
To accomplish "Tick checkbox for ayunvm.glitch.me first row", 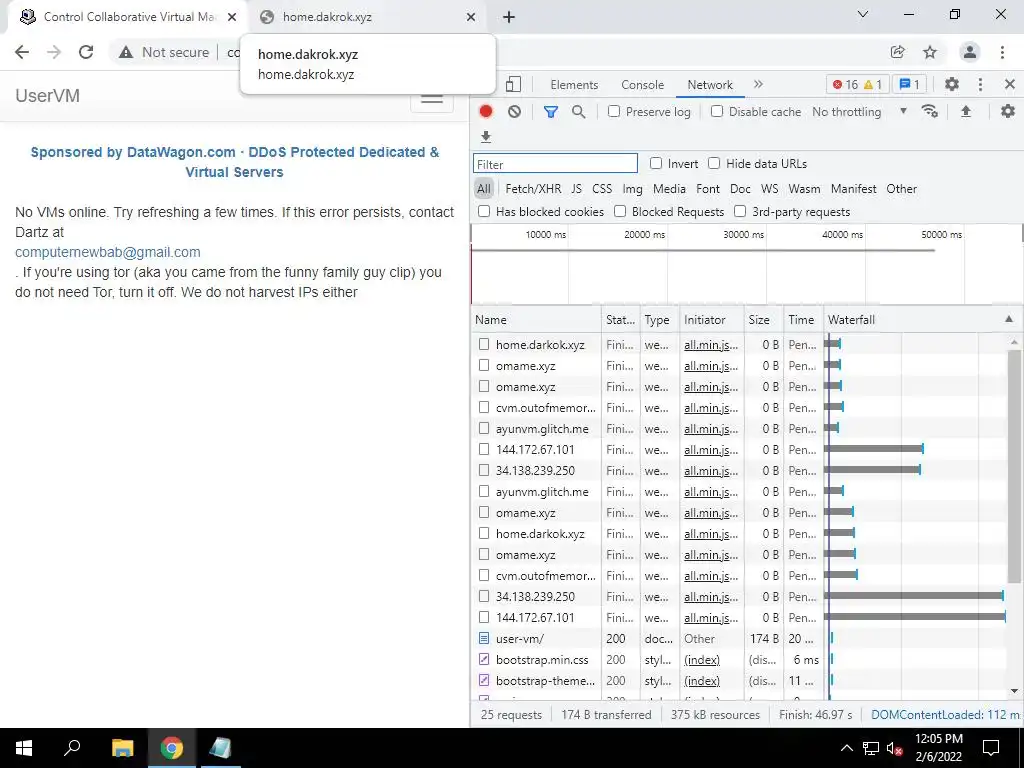I will click(483, 428).
